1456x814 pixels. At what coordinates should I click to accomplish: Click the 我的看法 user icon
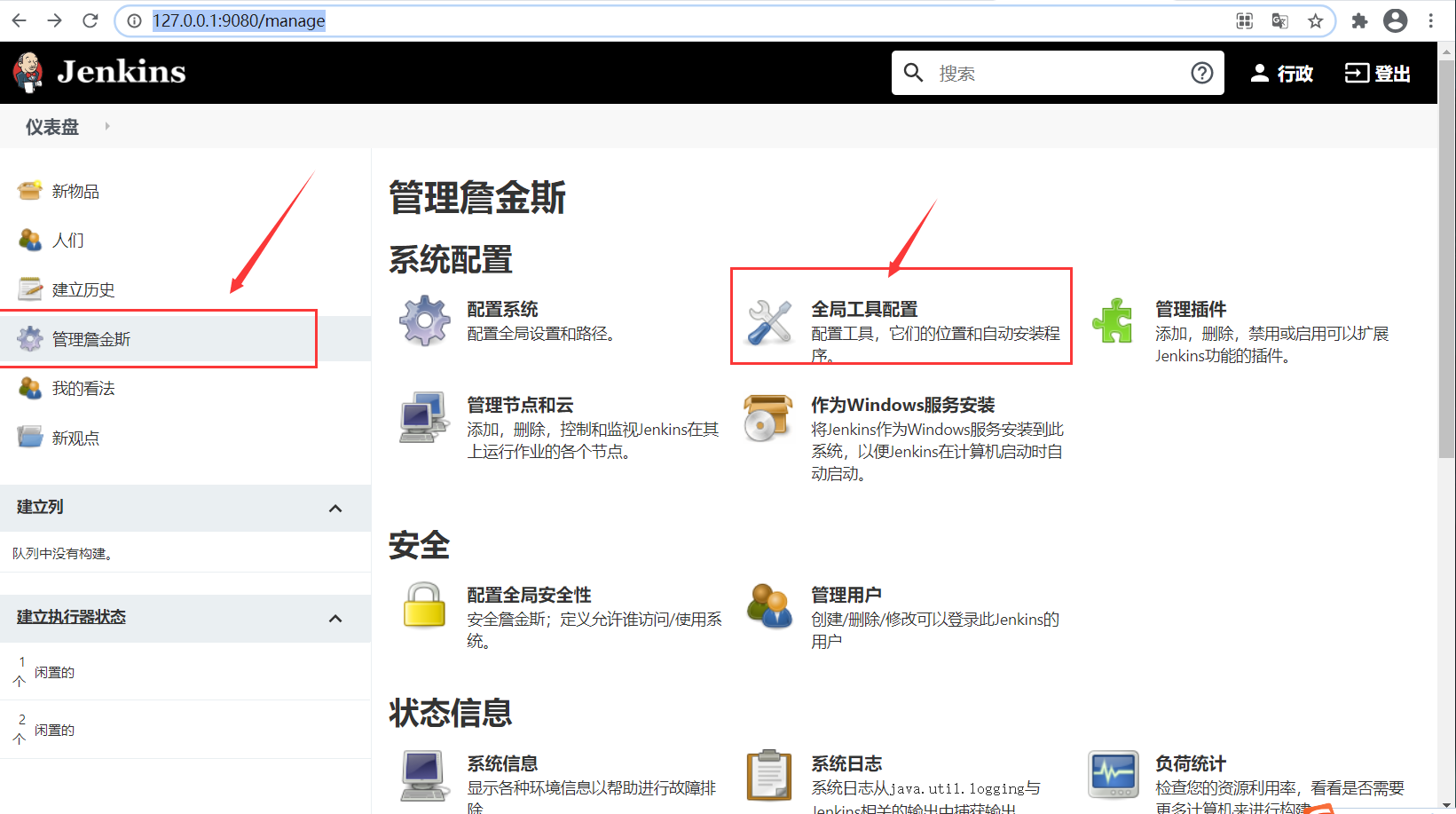coord(29,388)
